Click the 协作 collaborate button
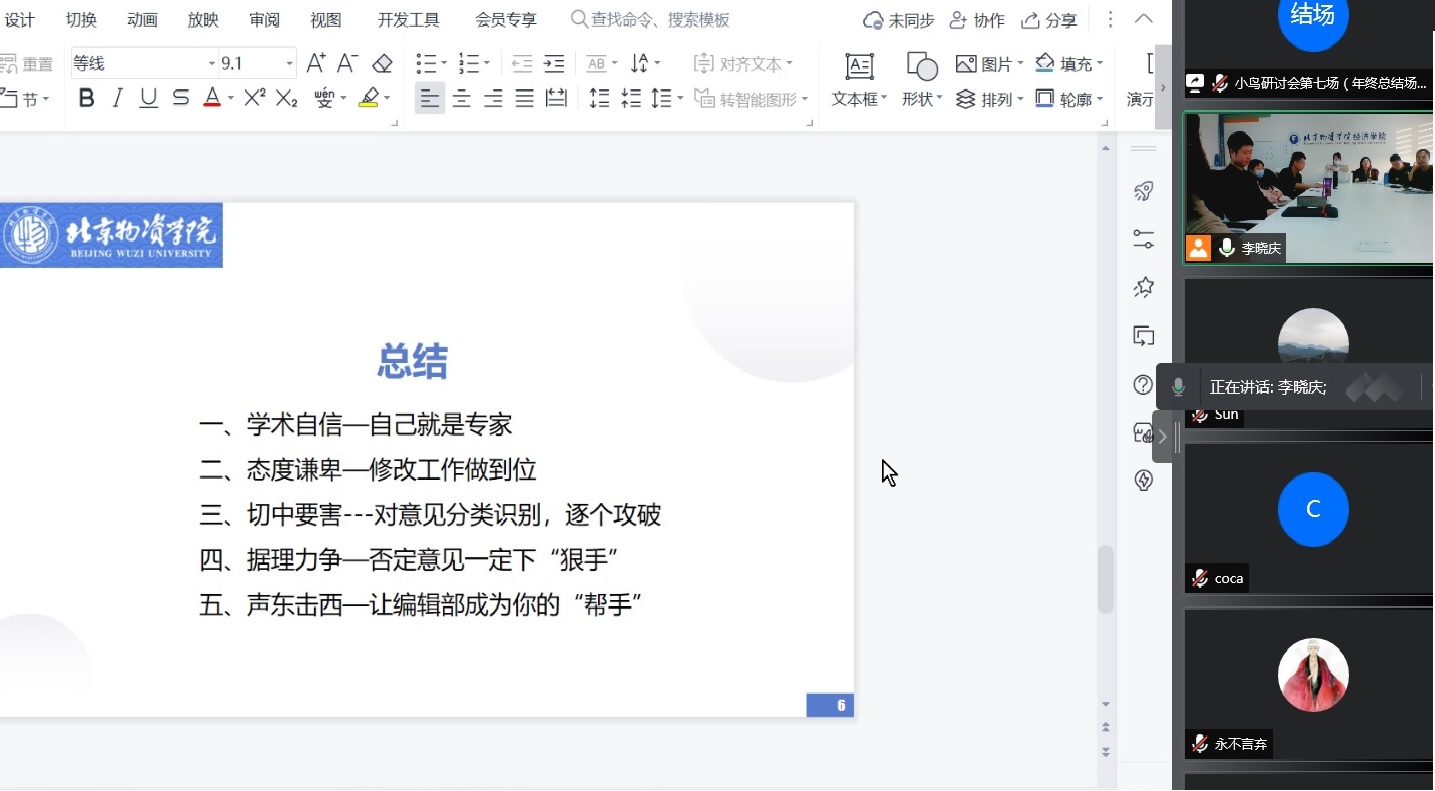The width and height of the screenshot is (1435, 791). coord(977,20)
